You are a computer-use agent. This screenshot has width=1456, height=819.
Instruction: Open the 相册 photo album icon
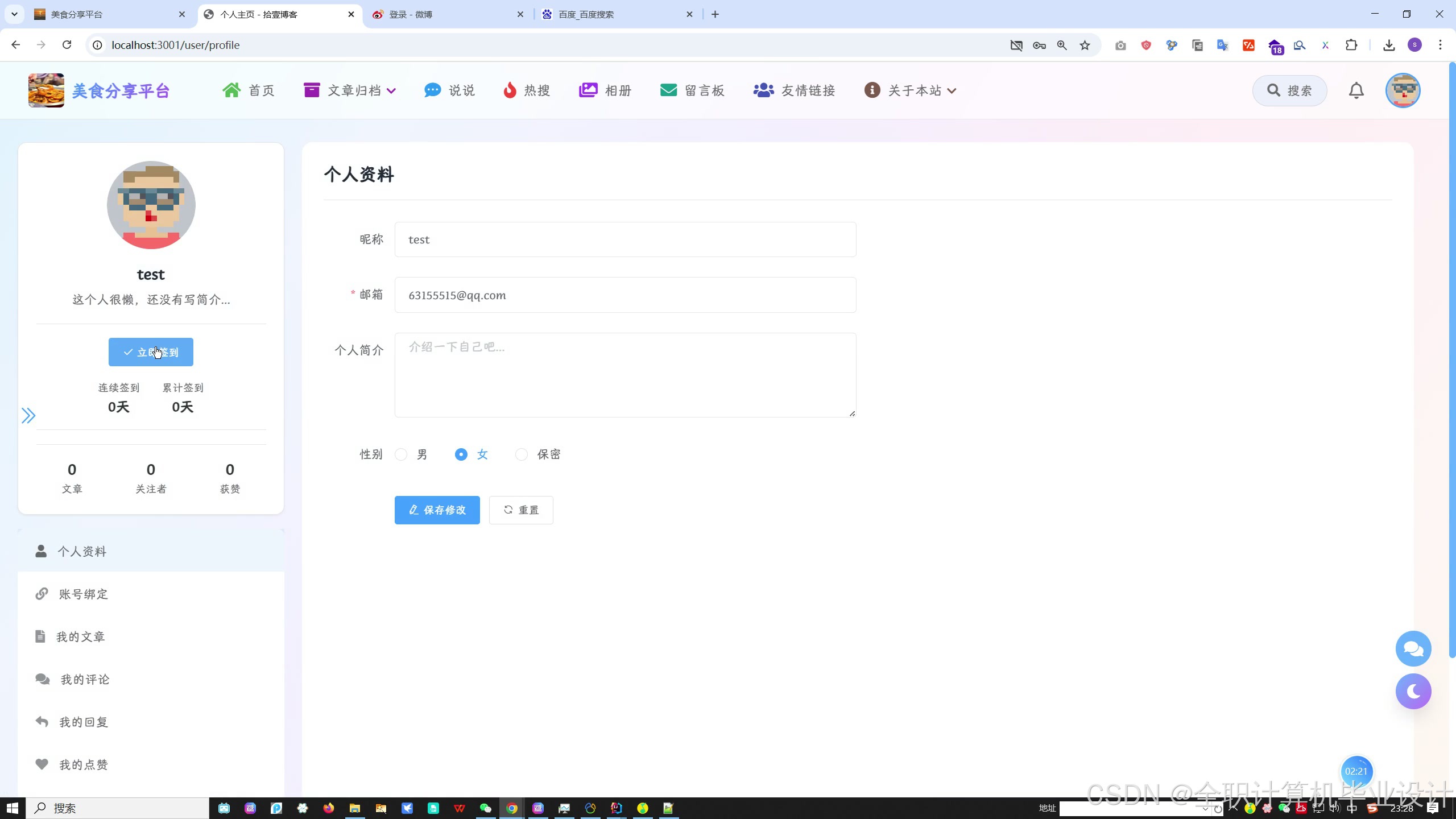point(588,90)
